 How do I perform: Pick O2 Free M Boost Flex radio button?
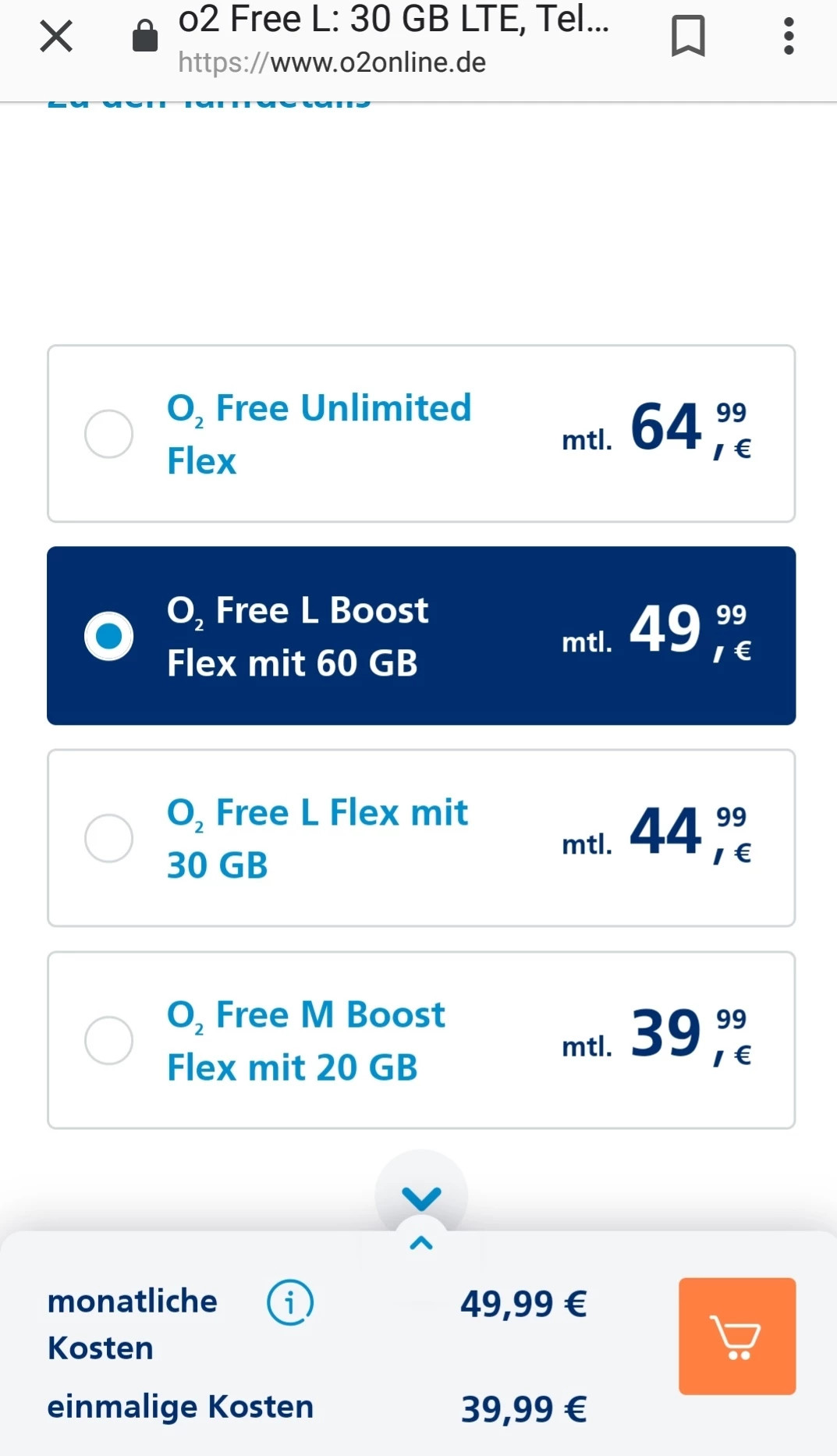click(109, 1040)
